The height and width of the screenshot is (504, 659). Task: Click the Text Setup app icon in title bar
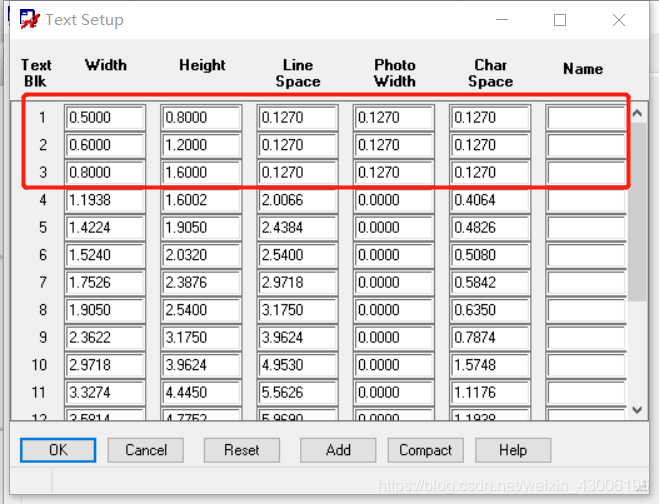[30, 20]
